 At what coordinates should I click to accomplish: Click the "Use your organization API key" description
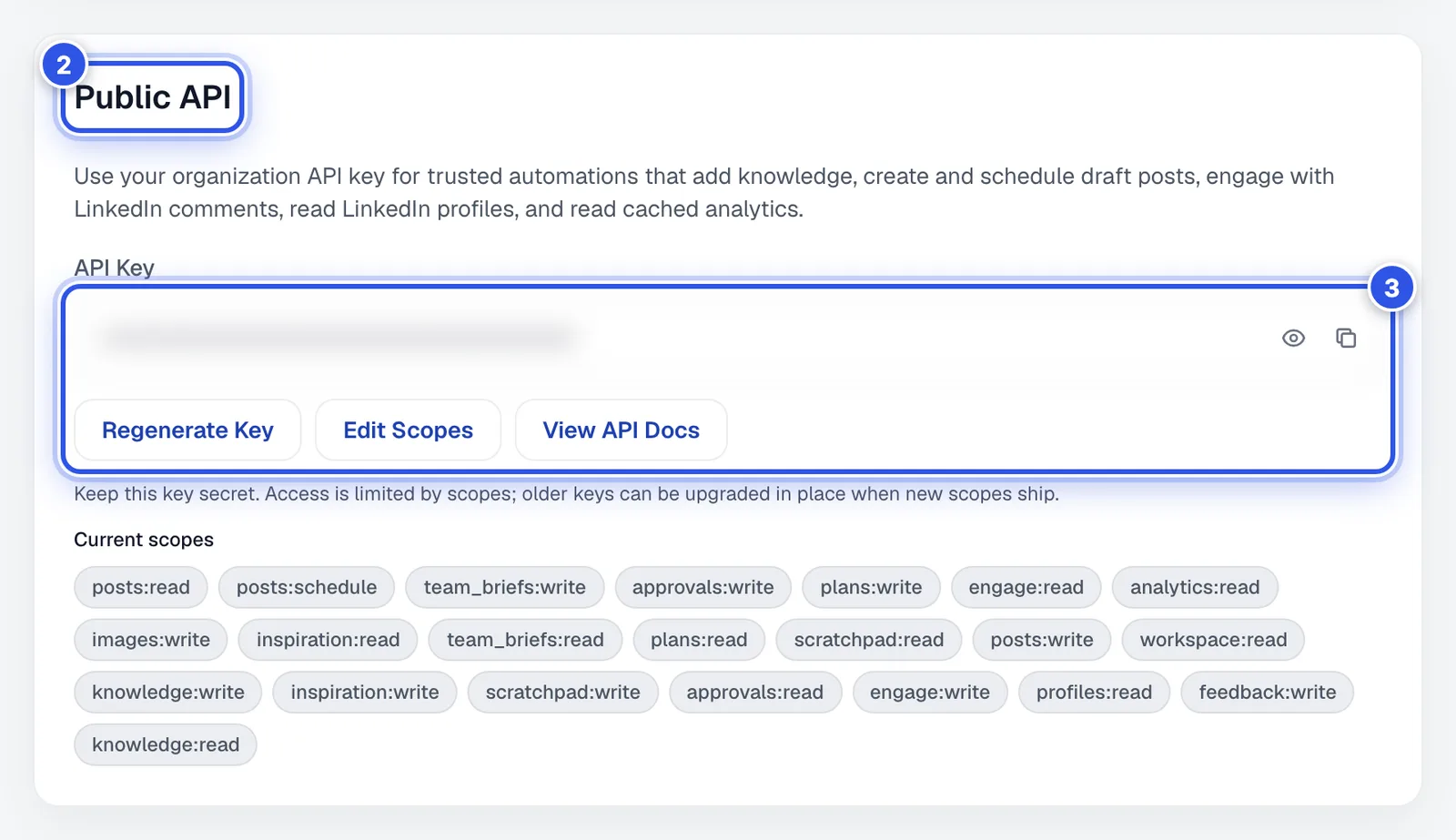[704, 192]
